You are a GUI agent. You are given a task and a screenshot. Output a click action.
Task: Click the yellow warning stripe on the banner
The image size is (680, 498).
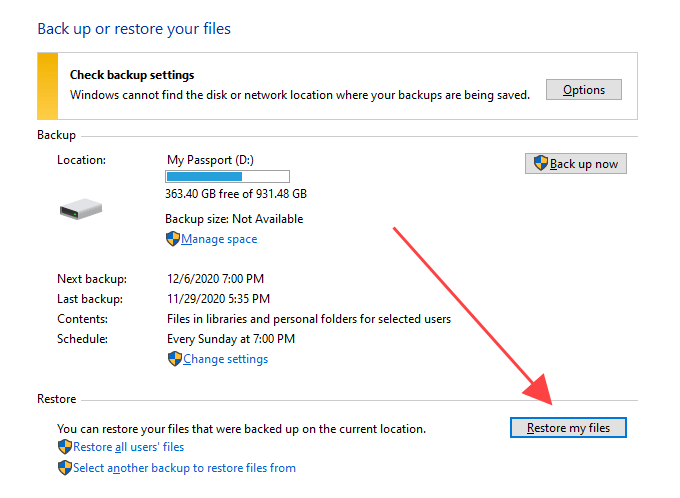point(48,85)
